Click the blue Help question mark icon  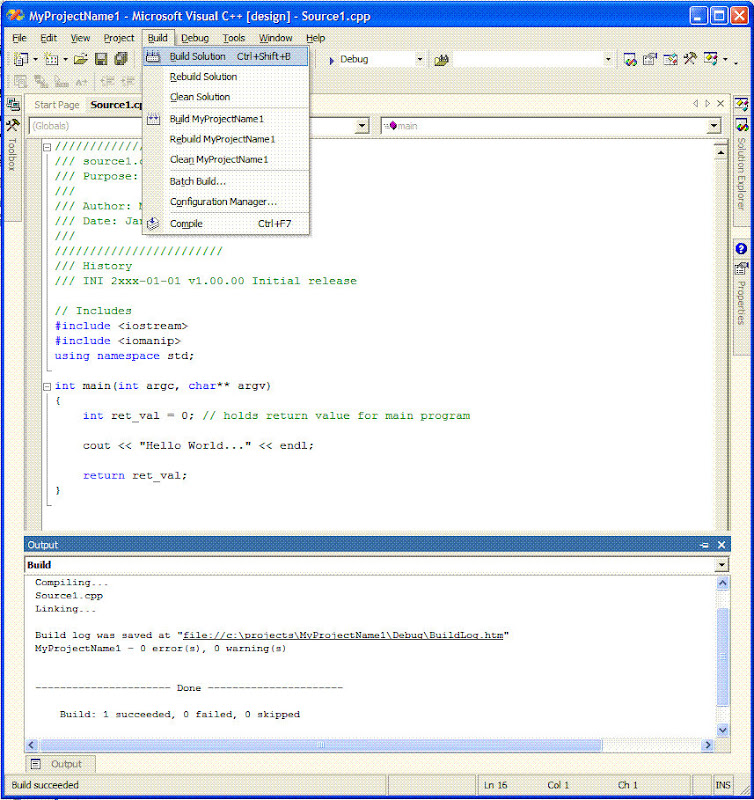[x=741, y=249]
